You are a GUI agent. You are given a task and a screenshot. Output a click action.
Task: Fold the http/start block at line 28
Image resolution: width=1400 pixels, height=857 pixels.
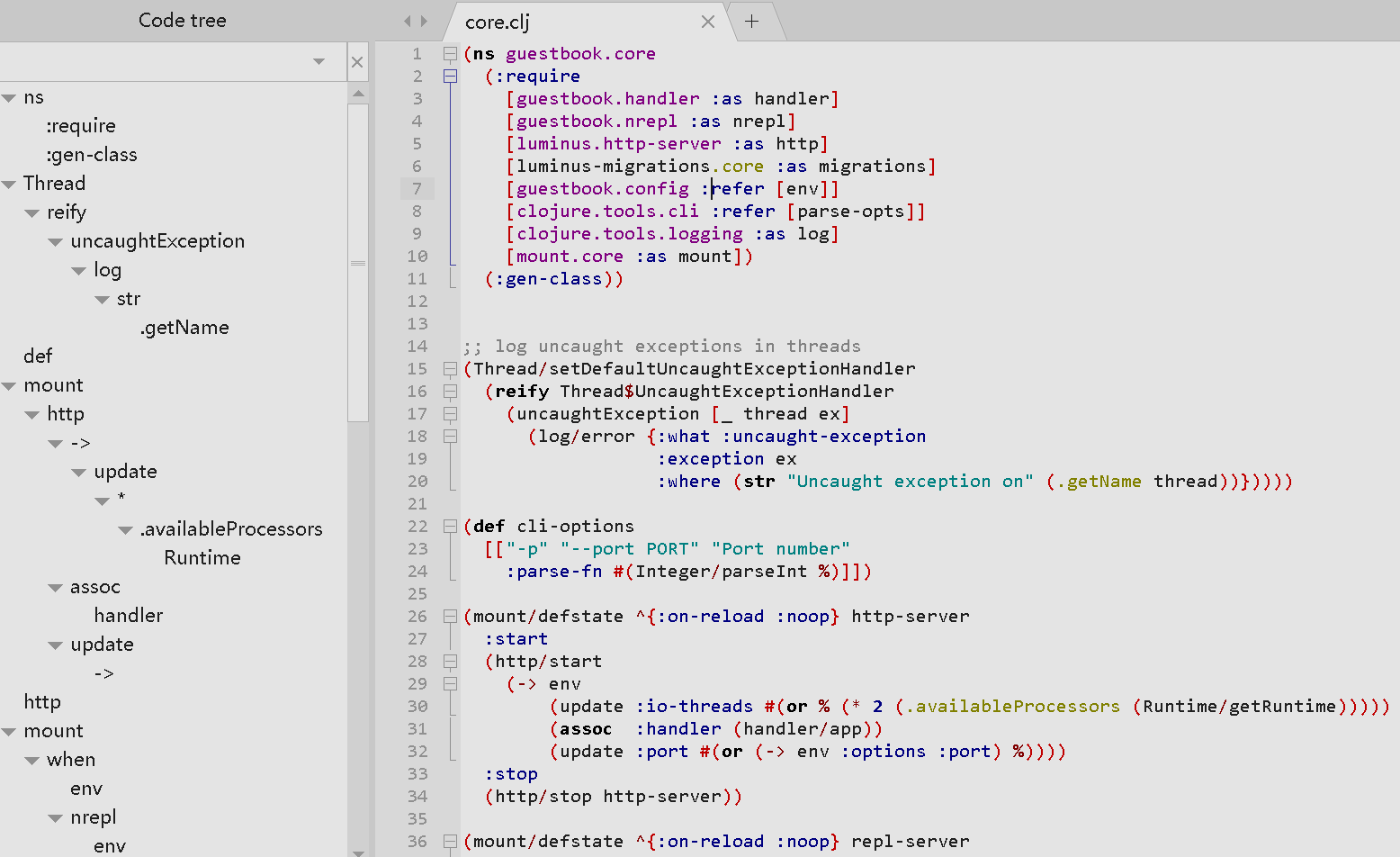[x=451, y=662]
